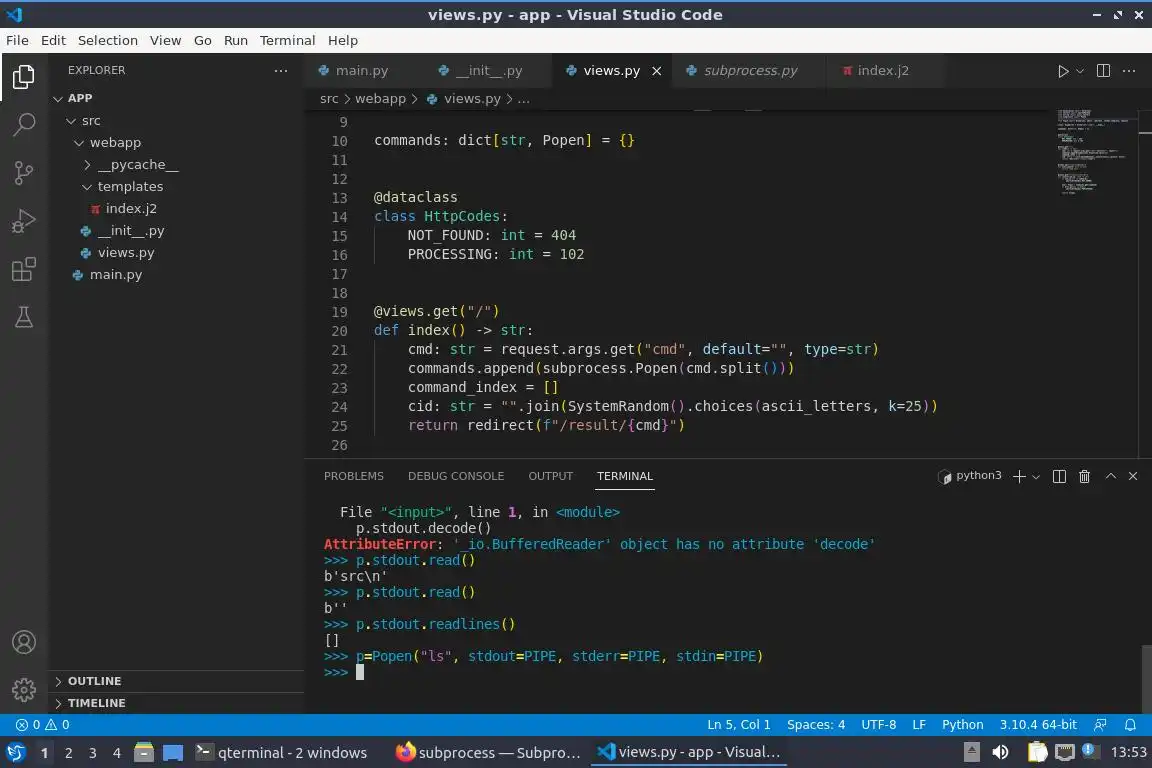
Task: Open the Search view in activity bar
Action: [24, 125]
